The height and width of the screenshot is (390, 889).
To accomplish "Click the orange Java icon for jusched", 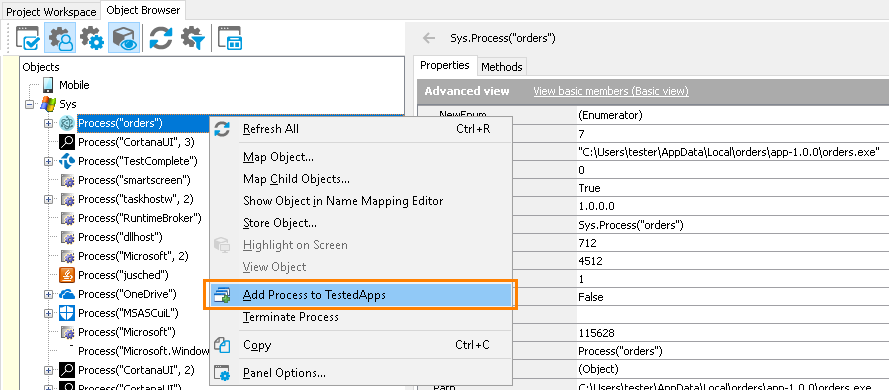I will (67, 275).
